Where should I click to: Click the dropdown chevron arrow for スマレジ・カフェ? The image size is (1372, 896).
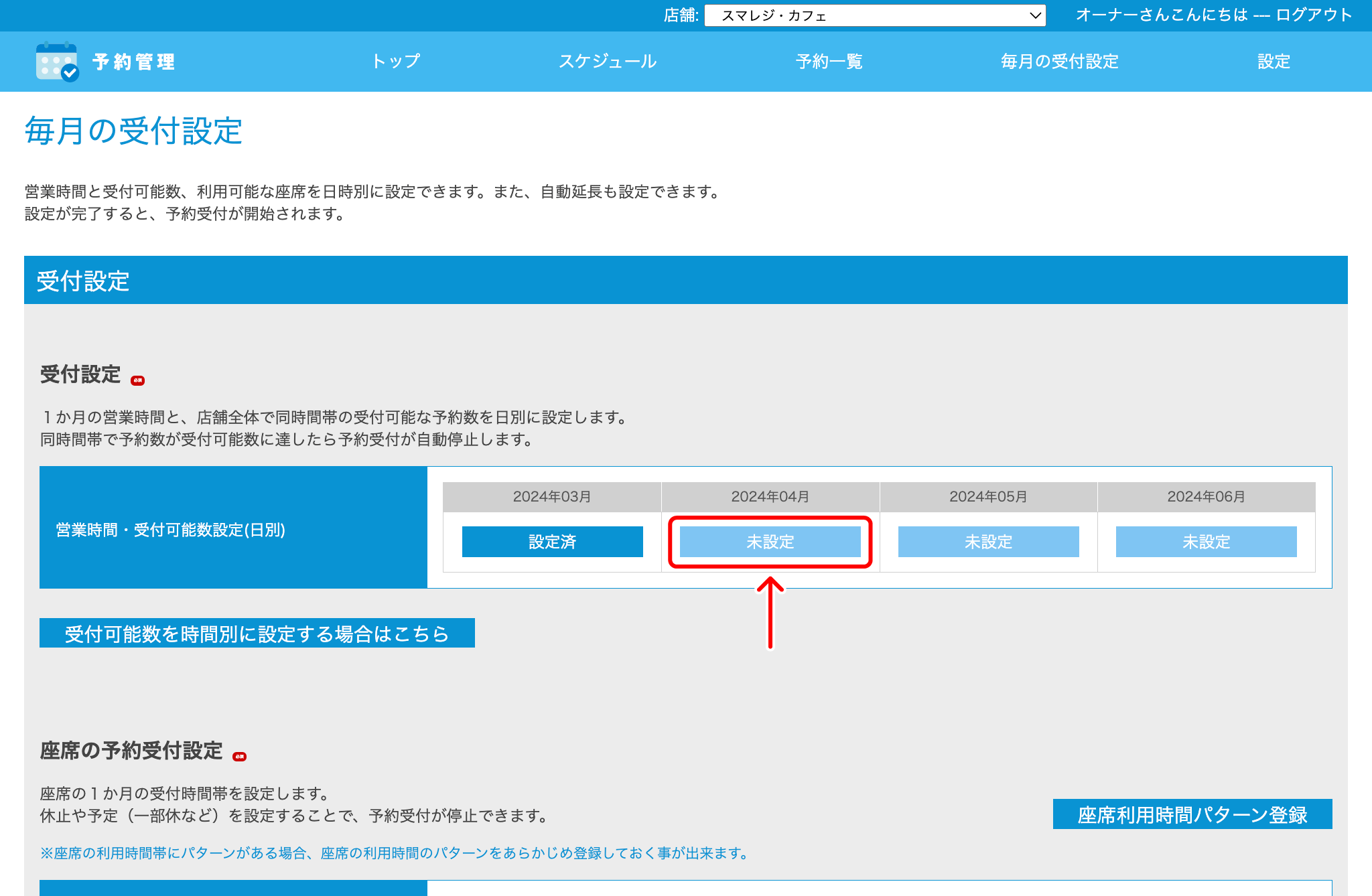[x=1035, y=15]
